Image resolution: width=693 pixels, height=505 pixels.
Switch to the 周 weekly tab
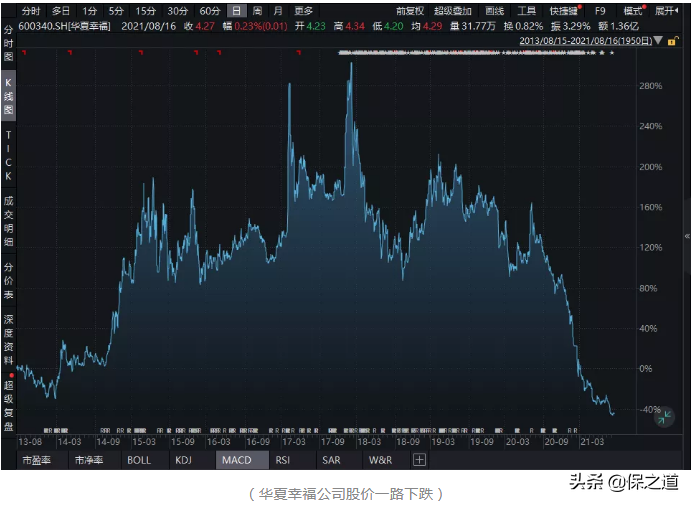click(257, 11)
